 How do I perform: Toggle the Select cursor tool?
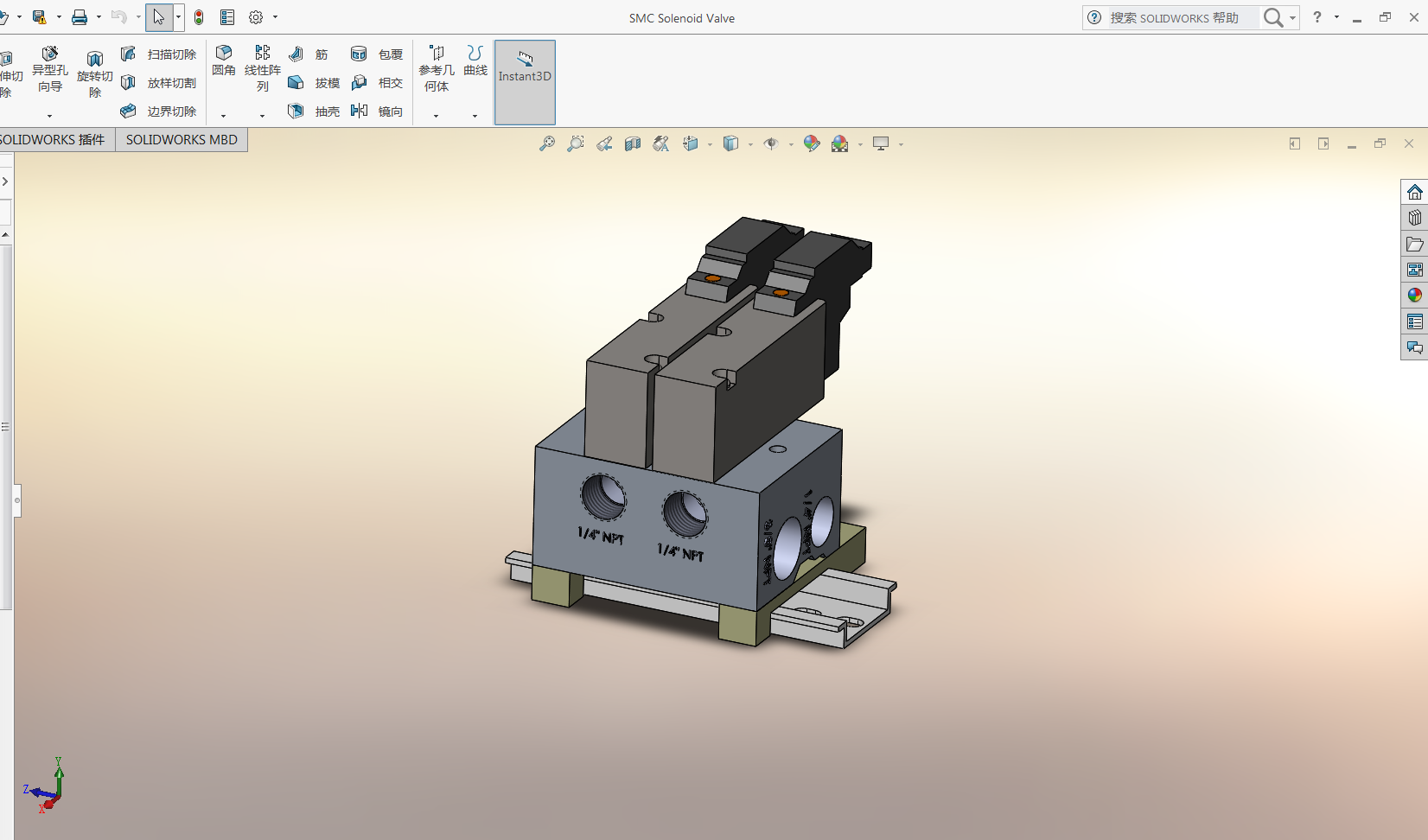(x=159, y=17)
